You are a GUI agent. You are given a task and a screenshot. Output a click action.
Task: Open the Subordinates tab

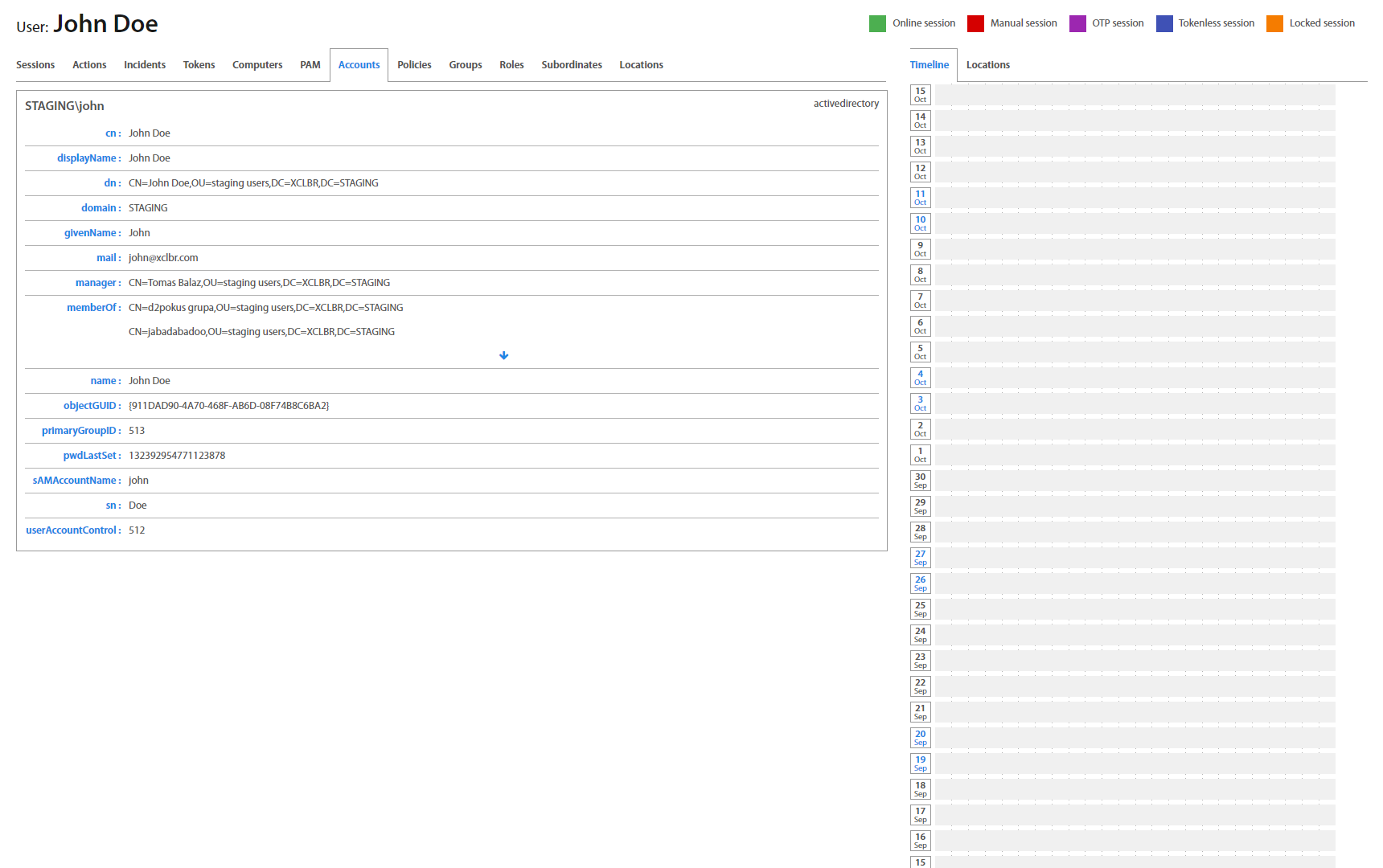coord(572,65)
